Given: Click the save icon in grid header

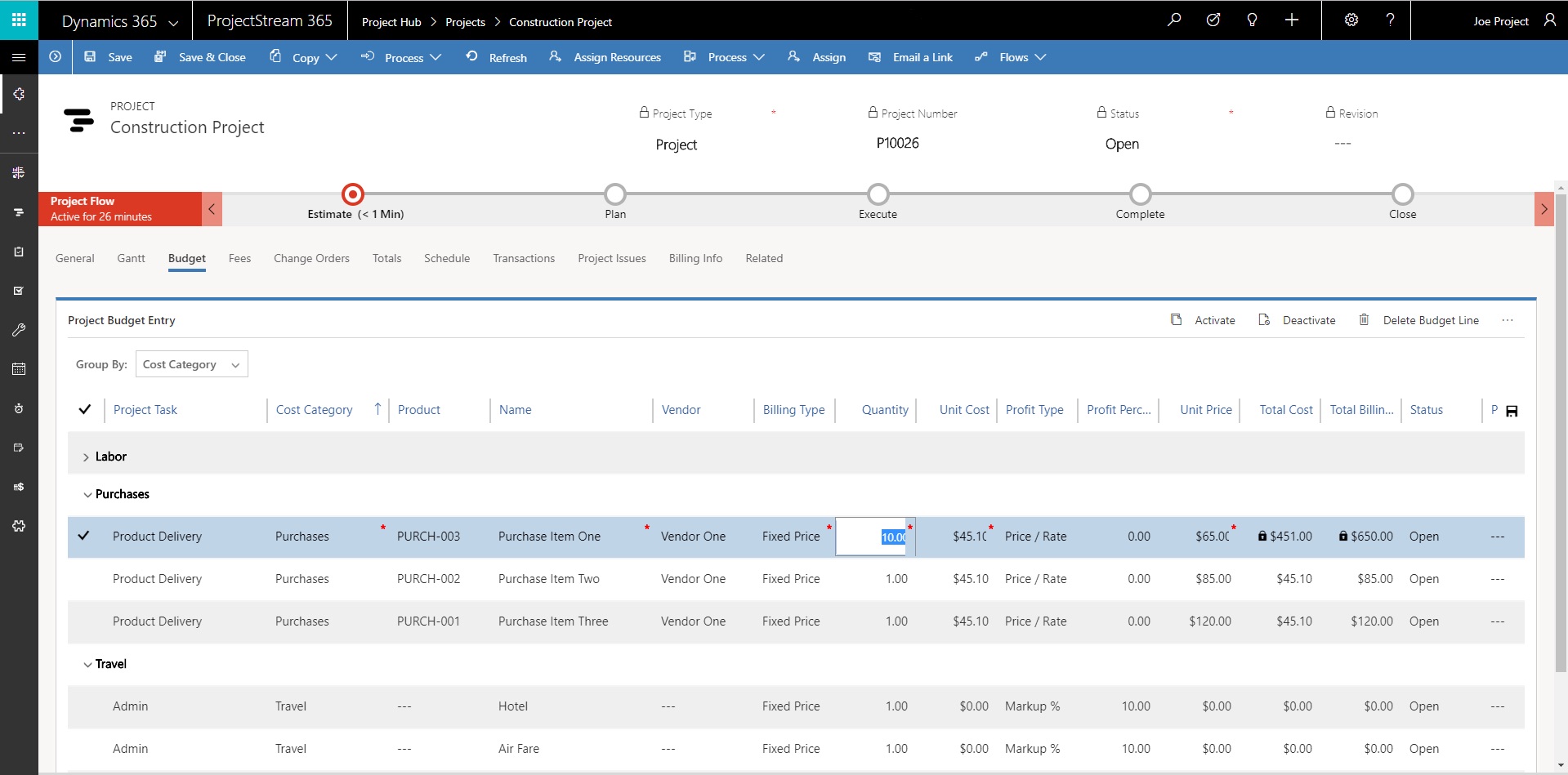Looking at the screenshot, I should [1512, 411].
